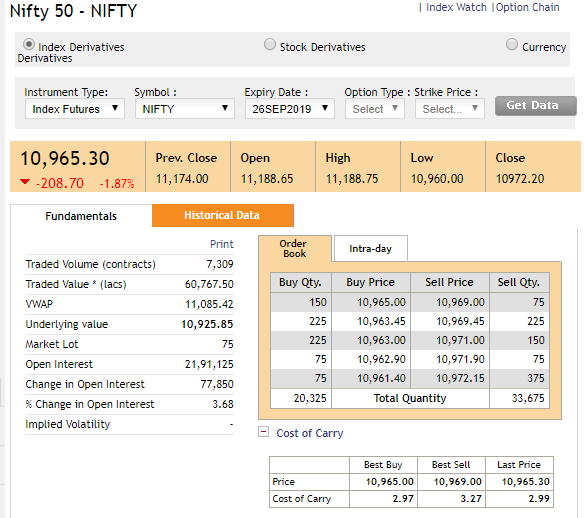
Task: Click the Sell Qty. column header
Action: [x=519, y=282]
